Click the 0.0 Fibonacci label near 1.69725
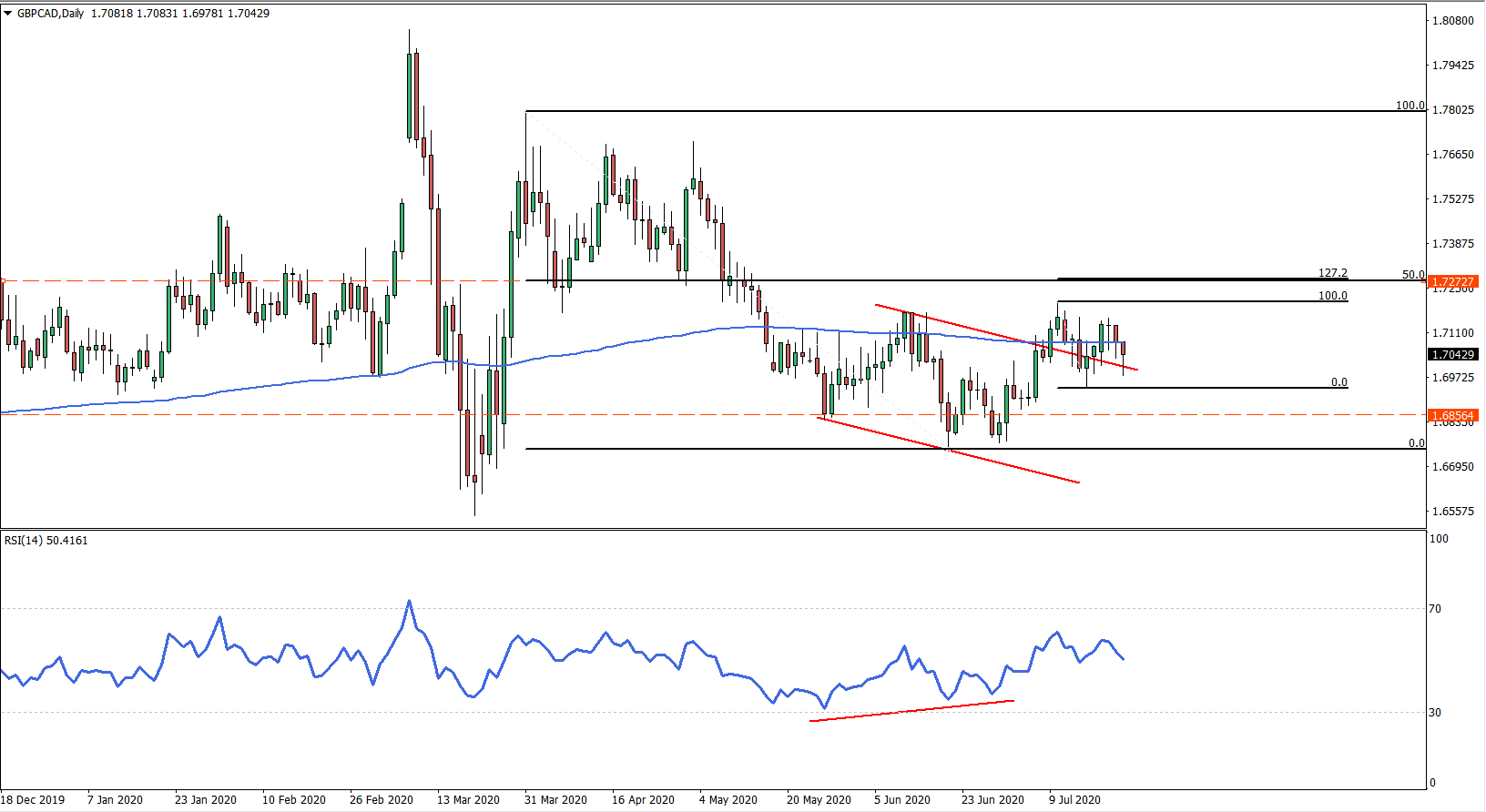This screenshot has width=1486, height=812. [1339, 382]
